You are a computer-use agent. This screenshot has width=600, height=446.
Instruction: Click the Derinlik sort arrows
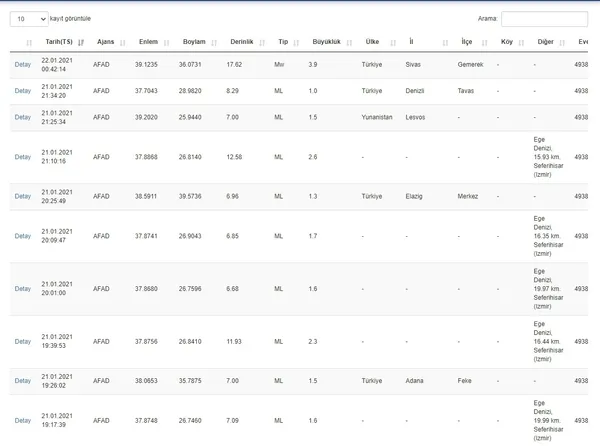(x=262, y=43)
